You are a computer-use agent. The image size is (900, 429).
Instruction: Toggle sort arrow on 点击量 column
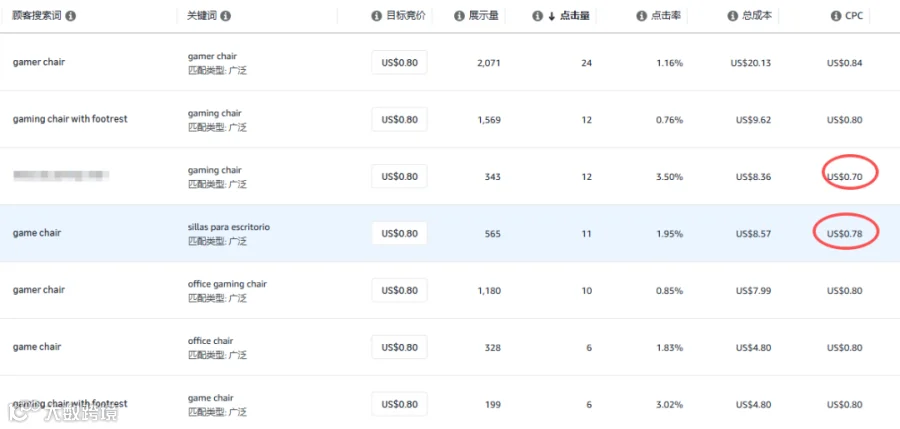[552, 16]
